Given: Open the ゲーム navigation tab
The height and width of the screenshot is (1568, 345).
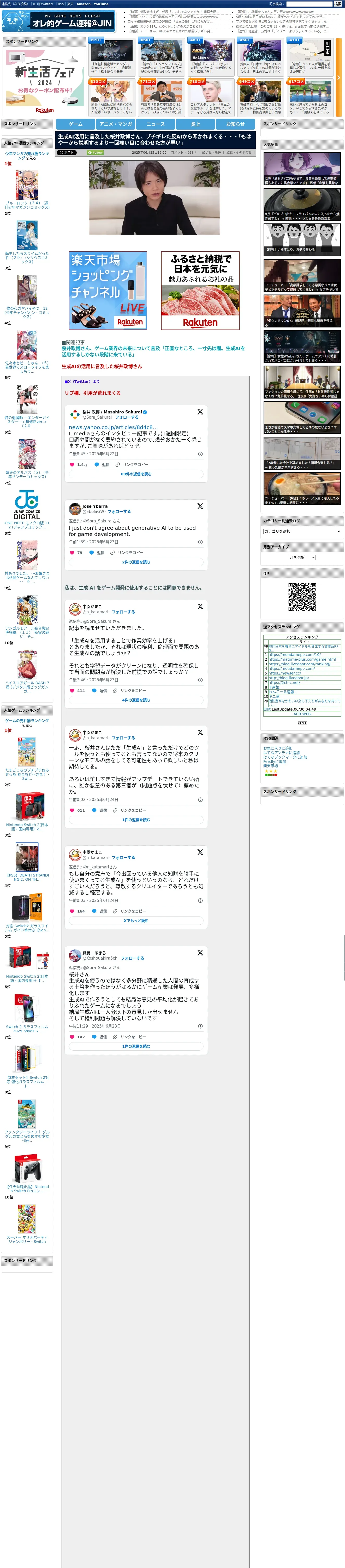Looking at the screenshot, I should click(75, 124).
